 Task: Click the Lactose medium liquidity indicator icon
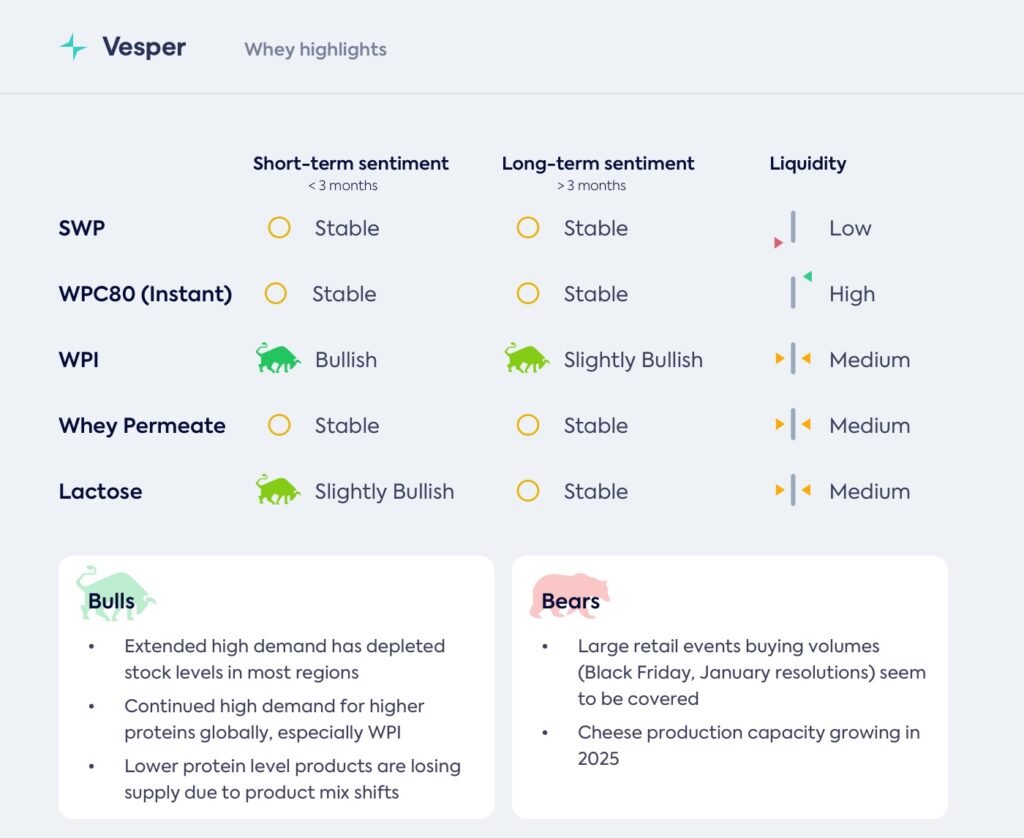[x=793, y=491]
